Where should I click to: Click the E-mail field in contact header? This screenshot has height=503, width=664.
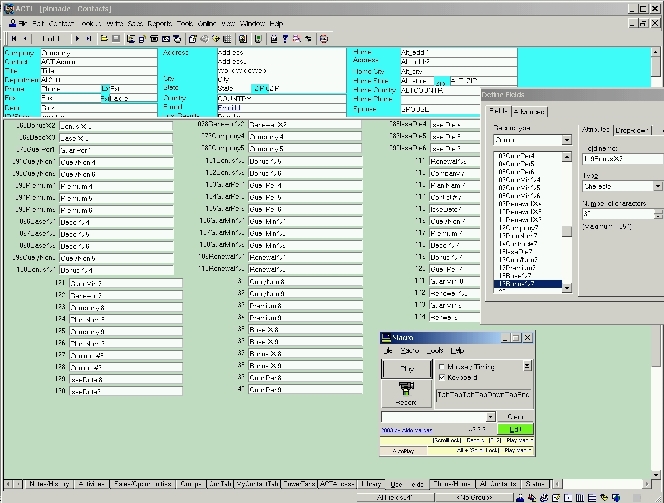point(282,108)
